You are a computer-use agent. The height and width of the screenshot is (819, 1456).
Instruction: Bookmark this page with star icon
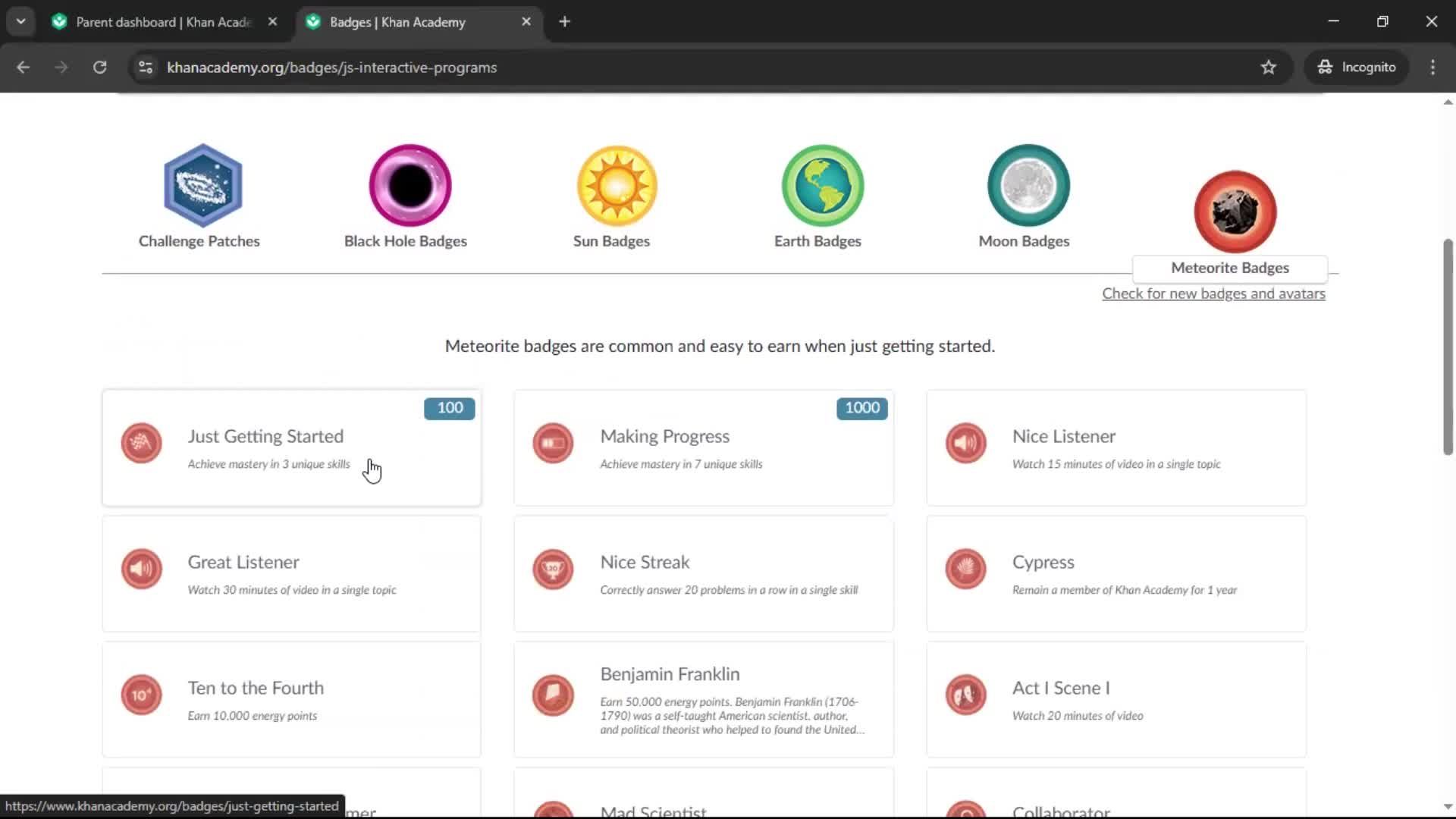pyautogui.click(x=1269, y=67)
